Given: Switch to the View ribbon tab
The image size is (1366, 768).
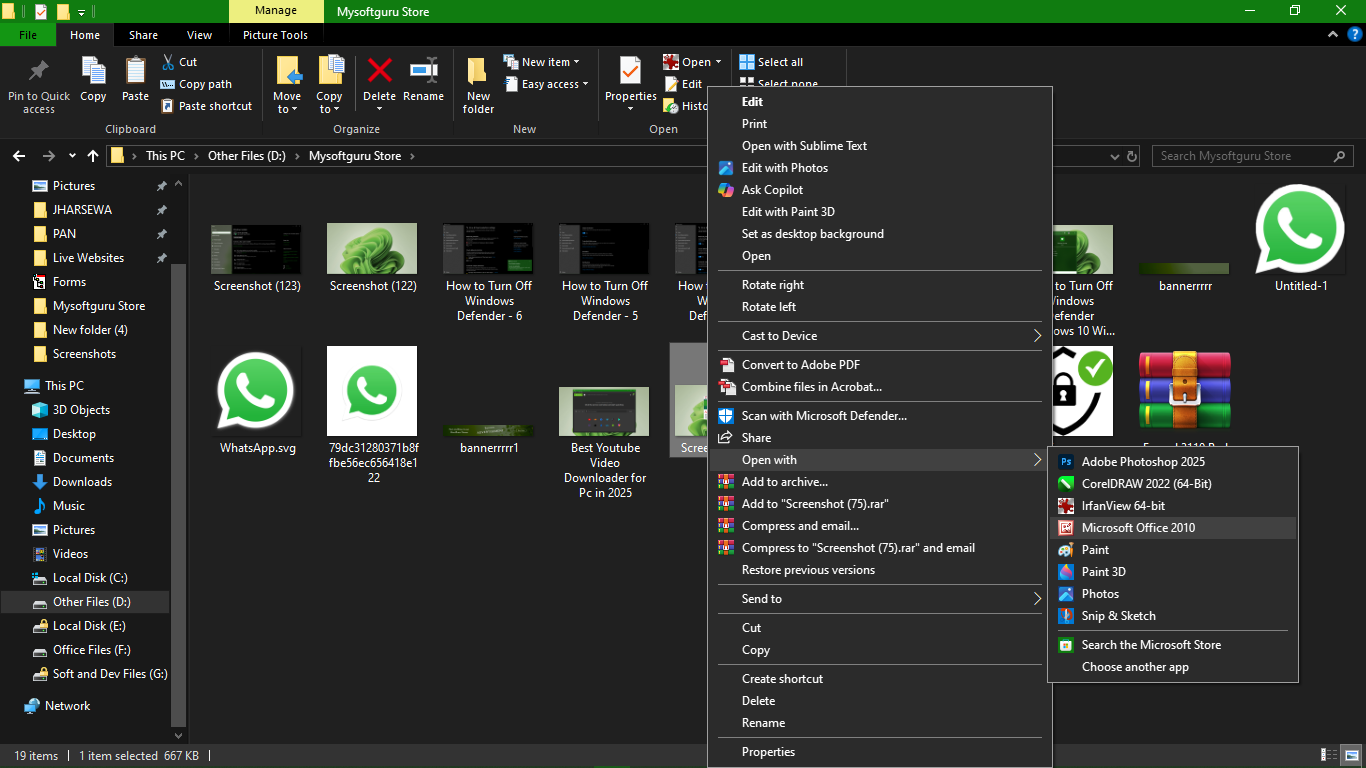Looking at the screenshot, I should pos(200,35).
